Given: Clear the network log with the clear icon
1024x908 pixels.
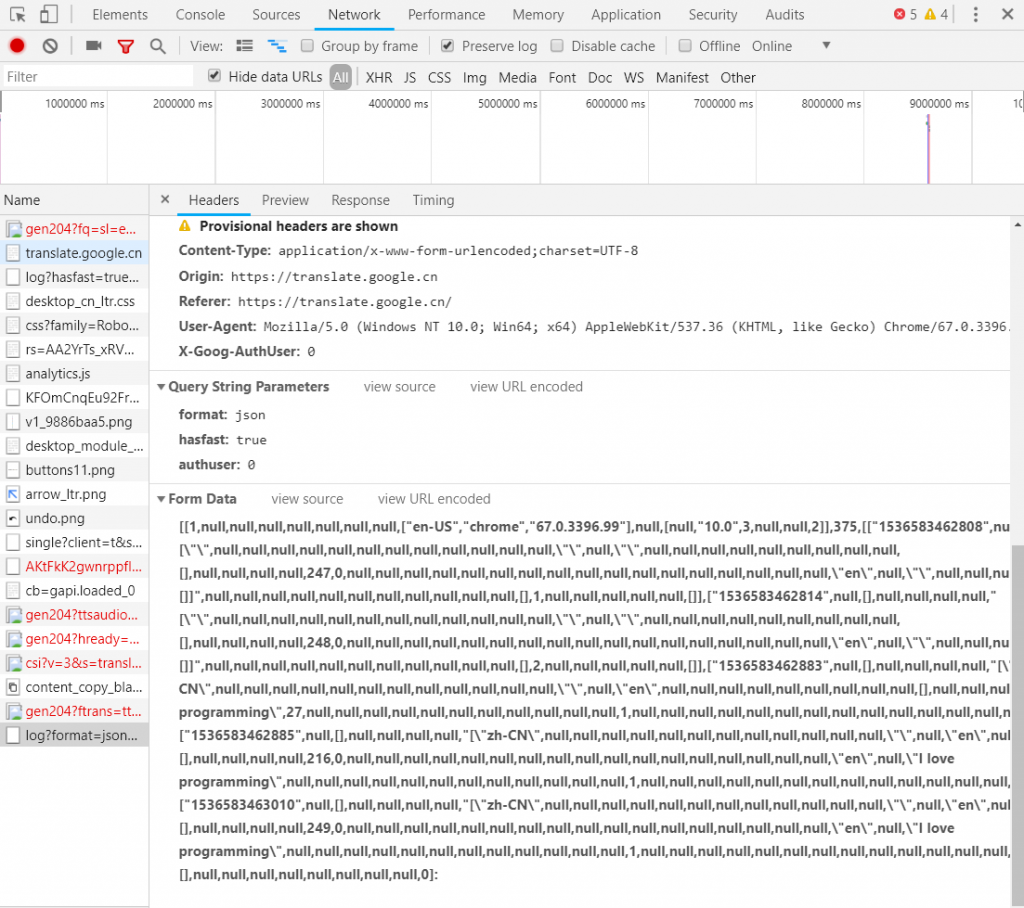Looking at the screenshot, I should coord(50,46).
